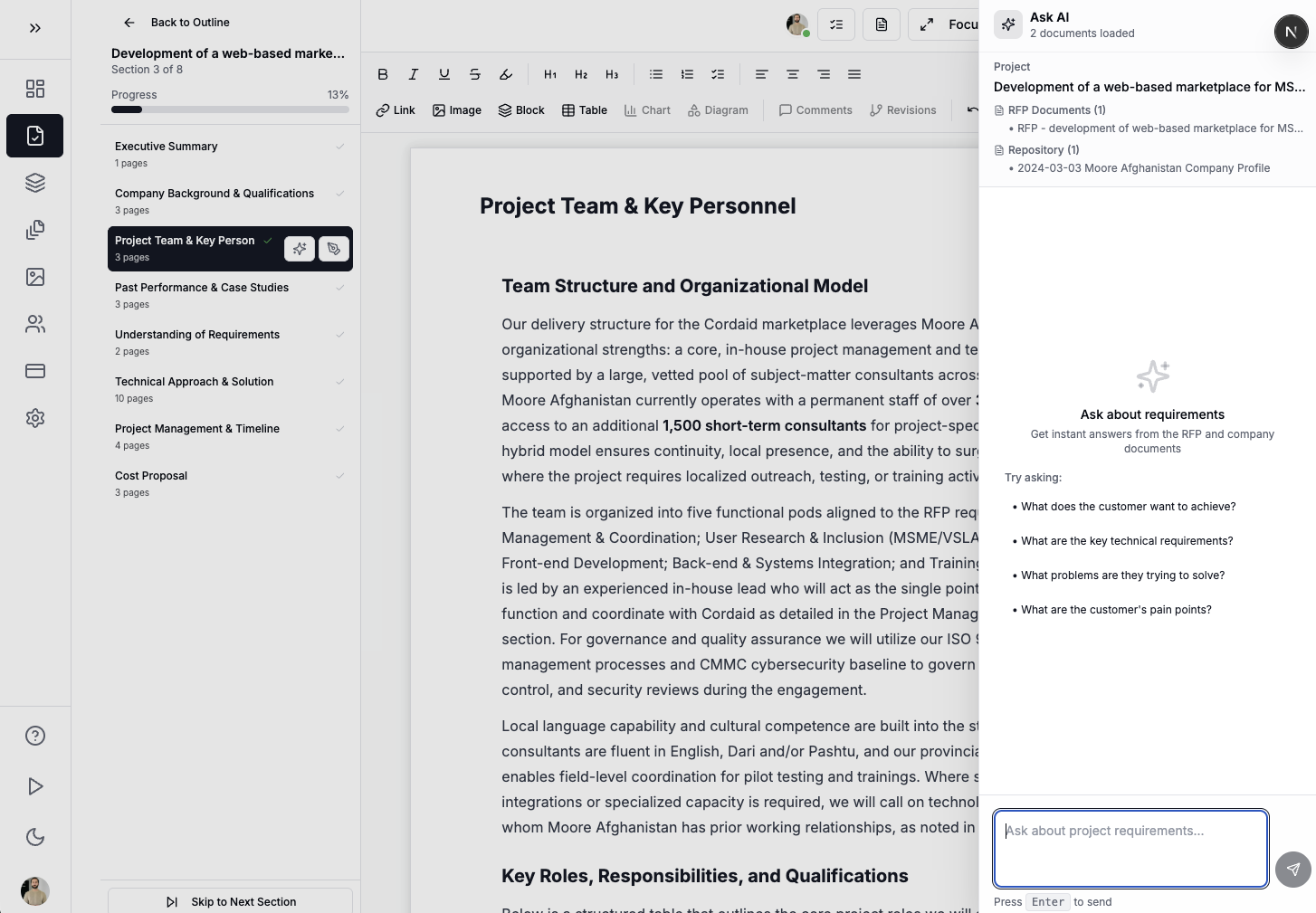This screenshot has height=913, width=1316.
Task: Click the N avatar in Ask AI panel
Action: point(1292,32)
